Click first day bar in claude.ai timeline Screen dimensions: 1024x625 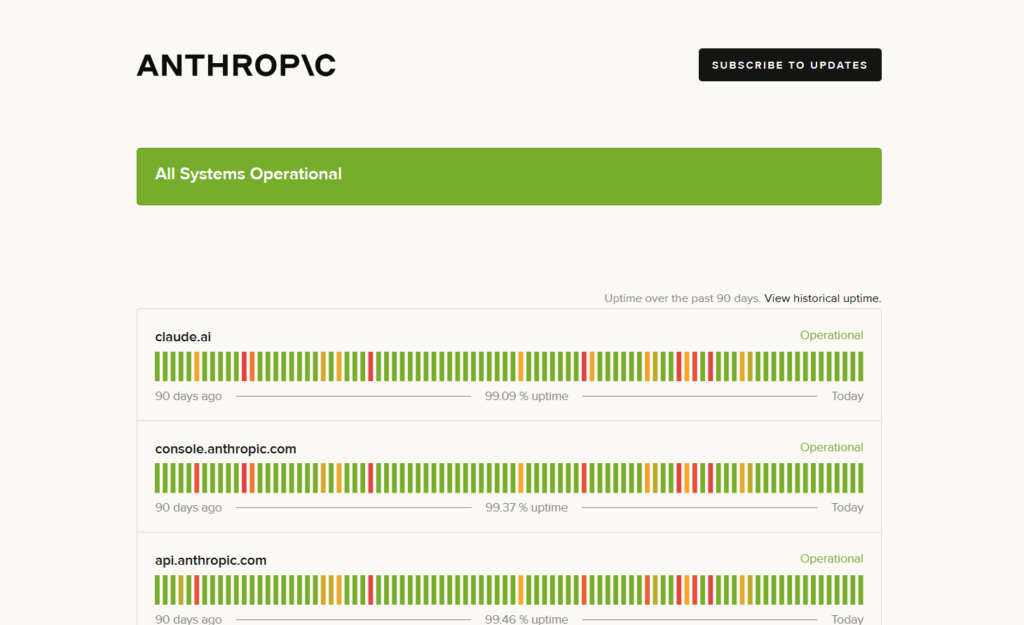[157, 366]
